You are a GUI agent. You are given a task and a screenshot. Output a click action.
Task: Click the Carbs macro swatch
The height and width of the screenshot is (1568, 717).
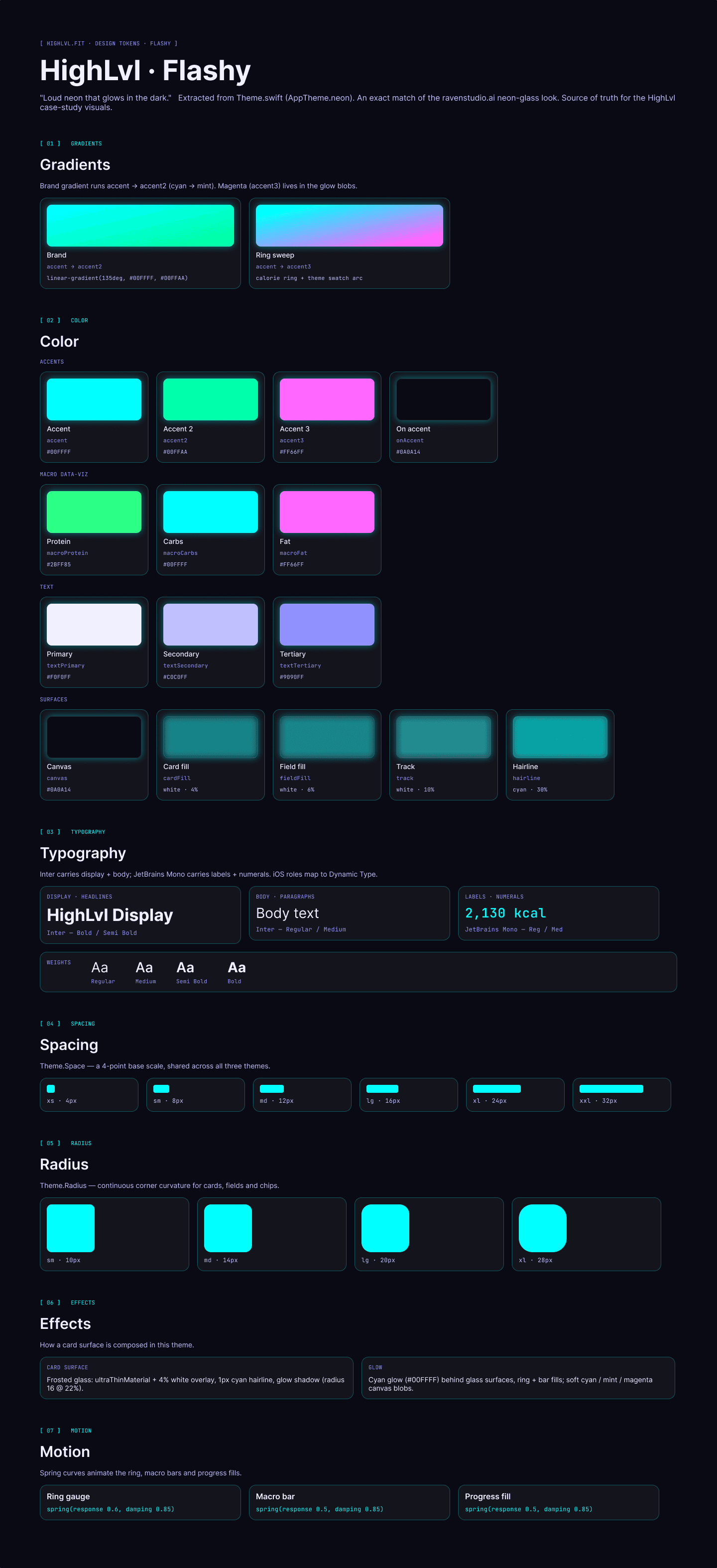[211, 512]
